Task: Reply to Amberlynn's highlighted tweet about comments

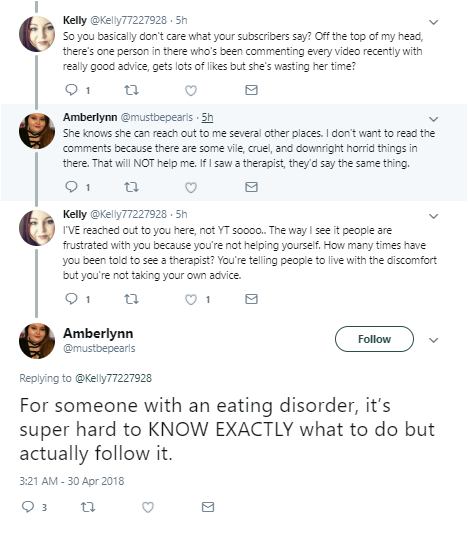Action: [x=71, y=187]
